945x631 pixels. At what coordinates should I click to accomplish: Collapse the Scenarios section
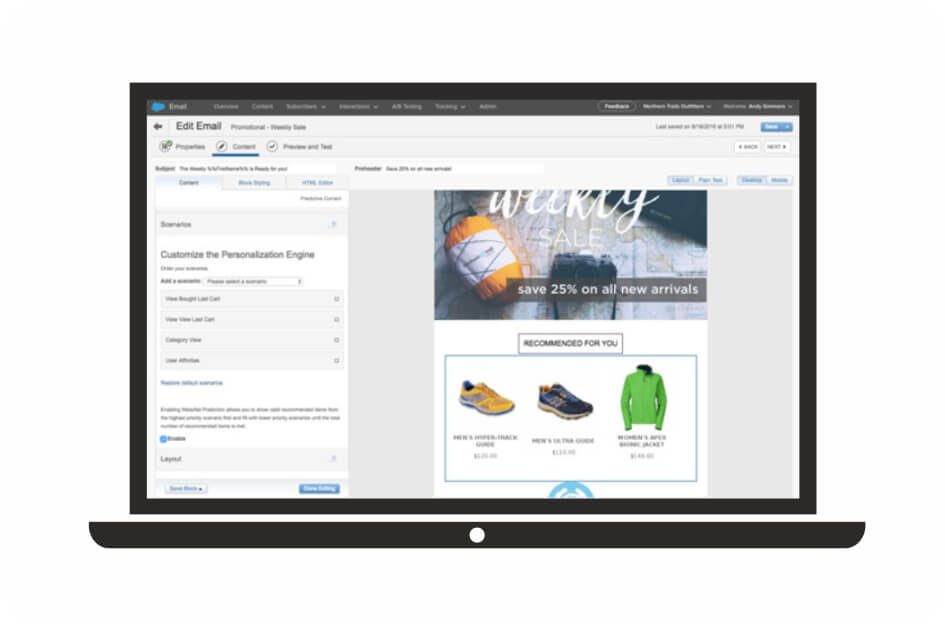click(334, 225)
